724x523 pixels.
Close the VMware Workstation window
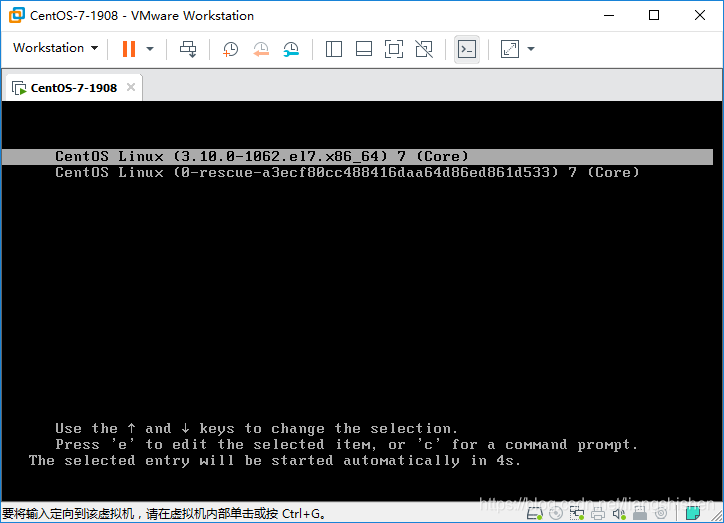click(700, 15)
